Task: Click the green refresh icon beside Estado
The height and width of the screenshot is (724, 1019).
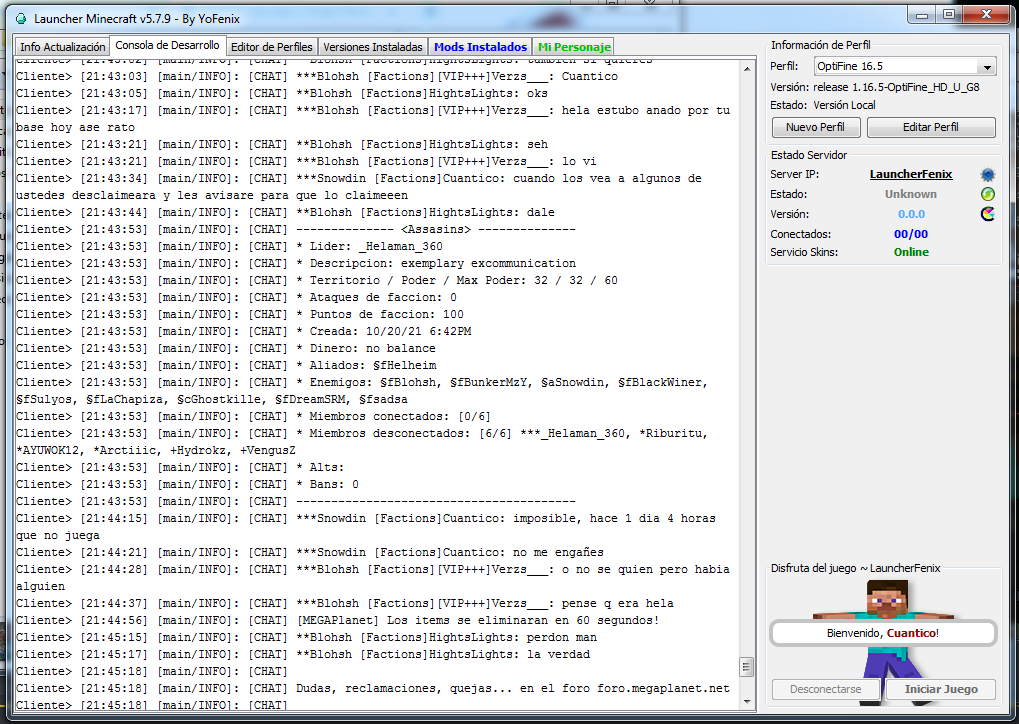Action: pyautogui.click(x=988, y=194)
